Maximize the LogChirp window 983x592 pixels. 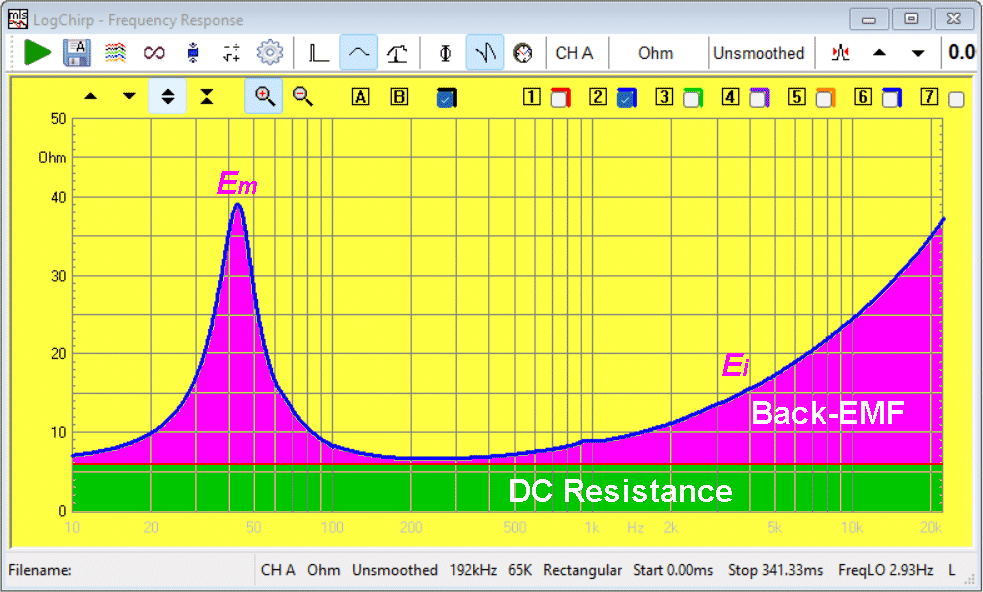coord(911,19)
